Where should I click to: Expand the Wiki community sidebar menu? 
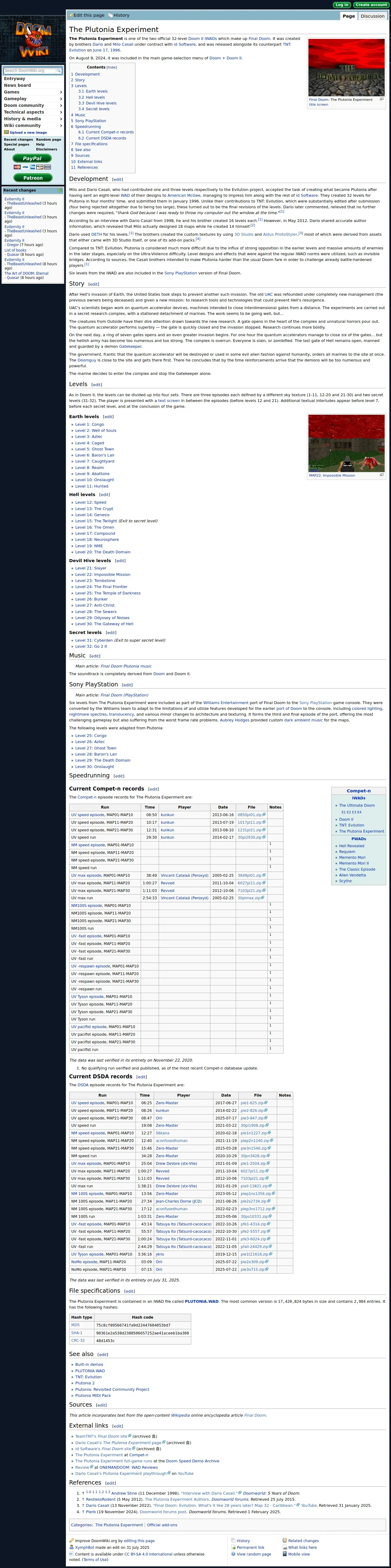(x=33, y=125)
